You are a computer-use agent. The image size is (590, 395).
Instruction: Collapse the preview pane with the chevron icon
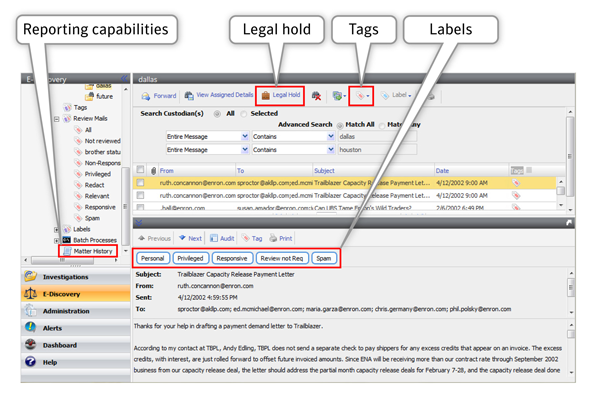[x=138, y=223]
